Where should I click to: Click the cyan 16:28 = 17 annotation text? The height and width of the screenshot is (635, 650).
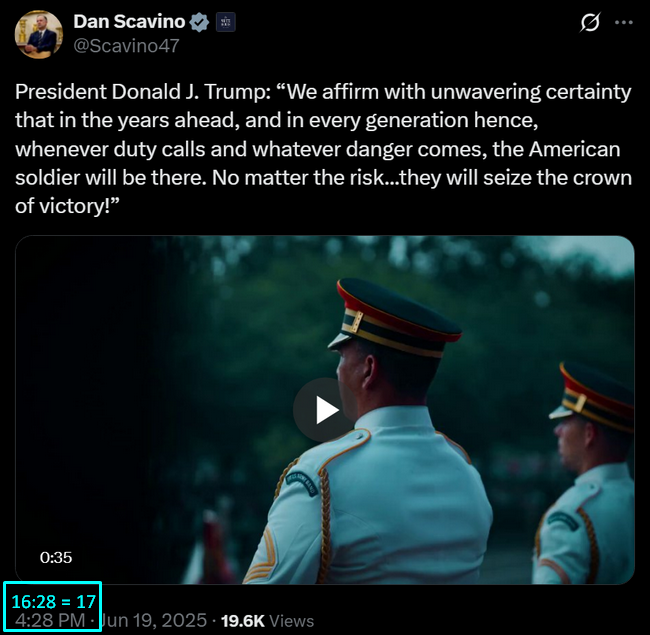click(x=53, y=601)
